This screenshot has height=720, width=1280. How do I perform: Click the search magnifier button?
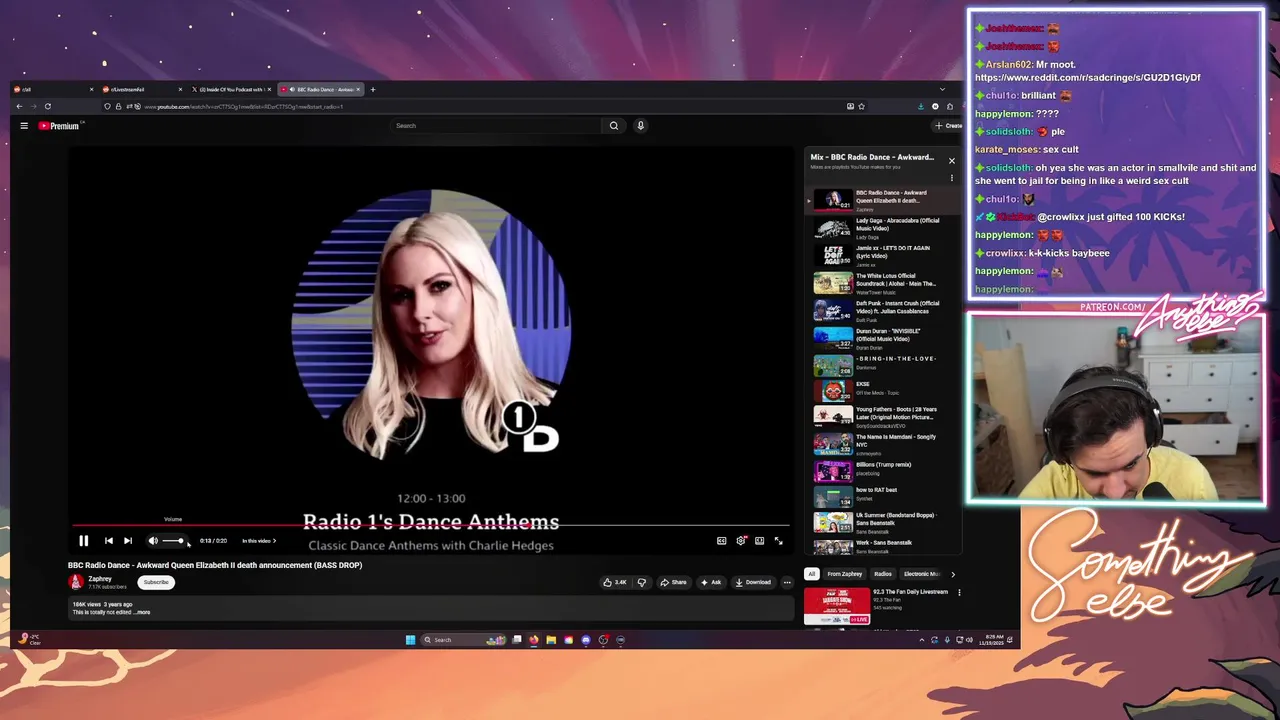pos(614,126)
